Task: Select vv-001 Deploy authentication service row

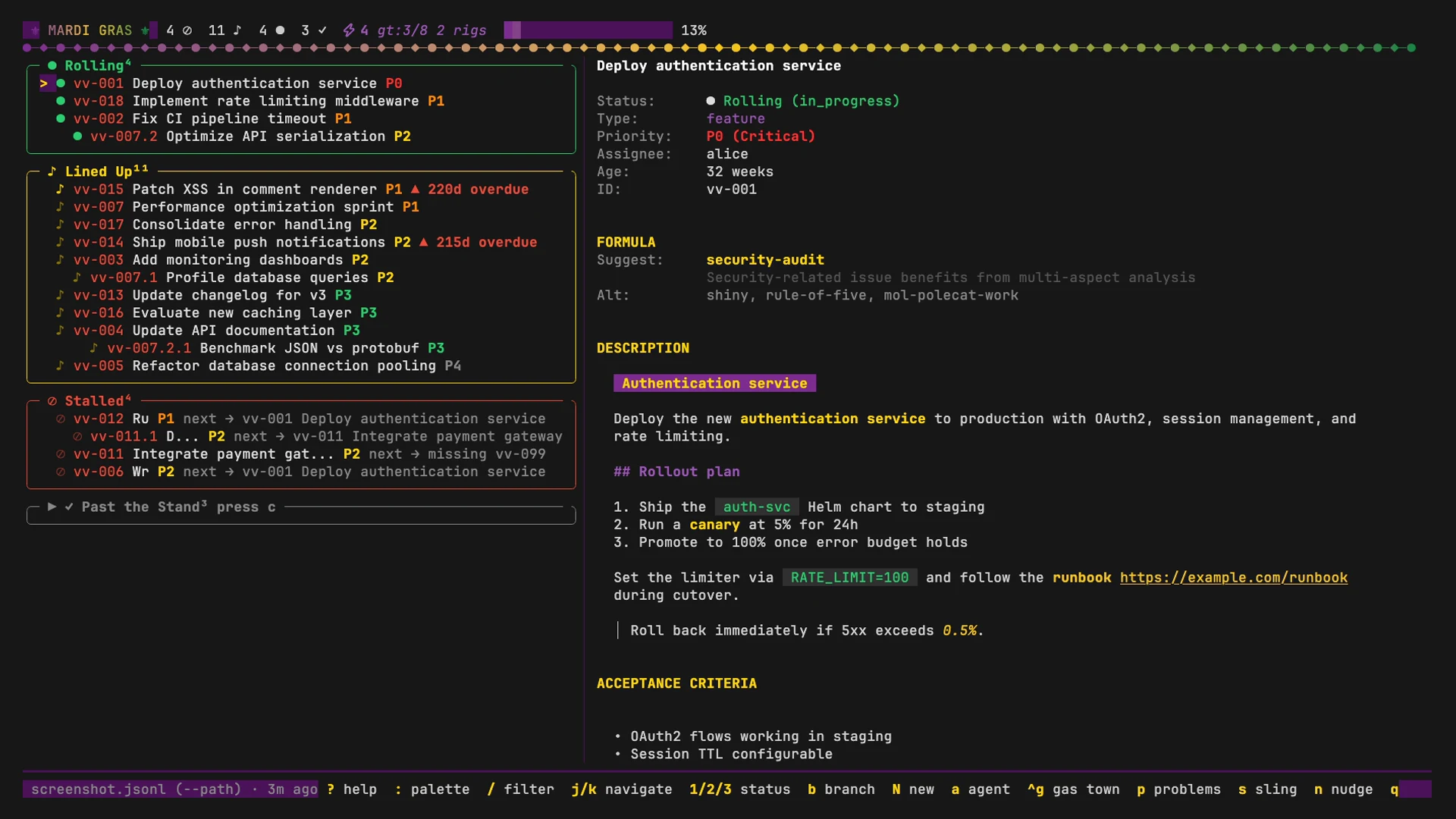Action: coord(301,83)
